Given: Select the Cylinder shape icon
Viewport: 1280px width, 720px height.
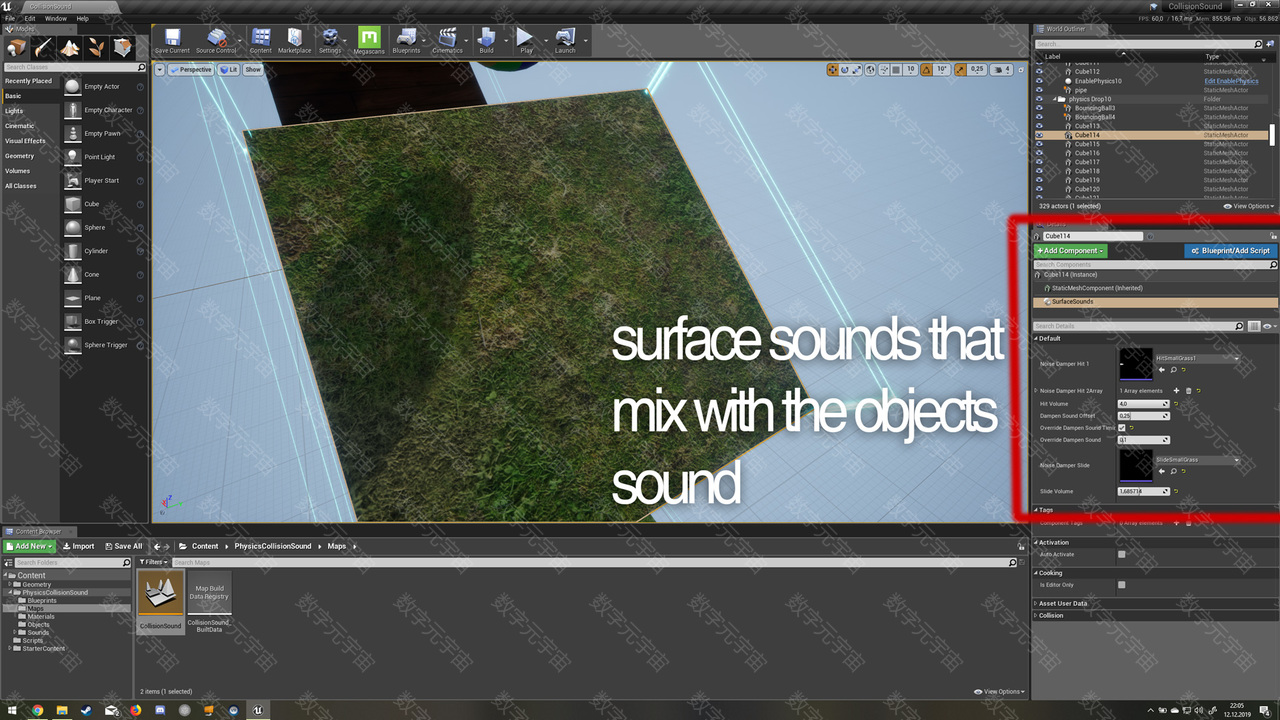Looking at the screenshot, I should [73, 251].
